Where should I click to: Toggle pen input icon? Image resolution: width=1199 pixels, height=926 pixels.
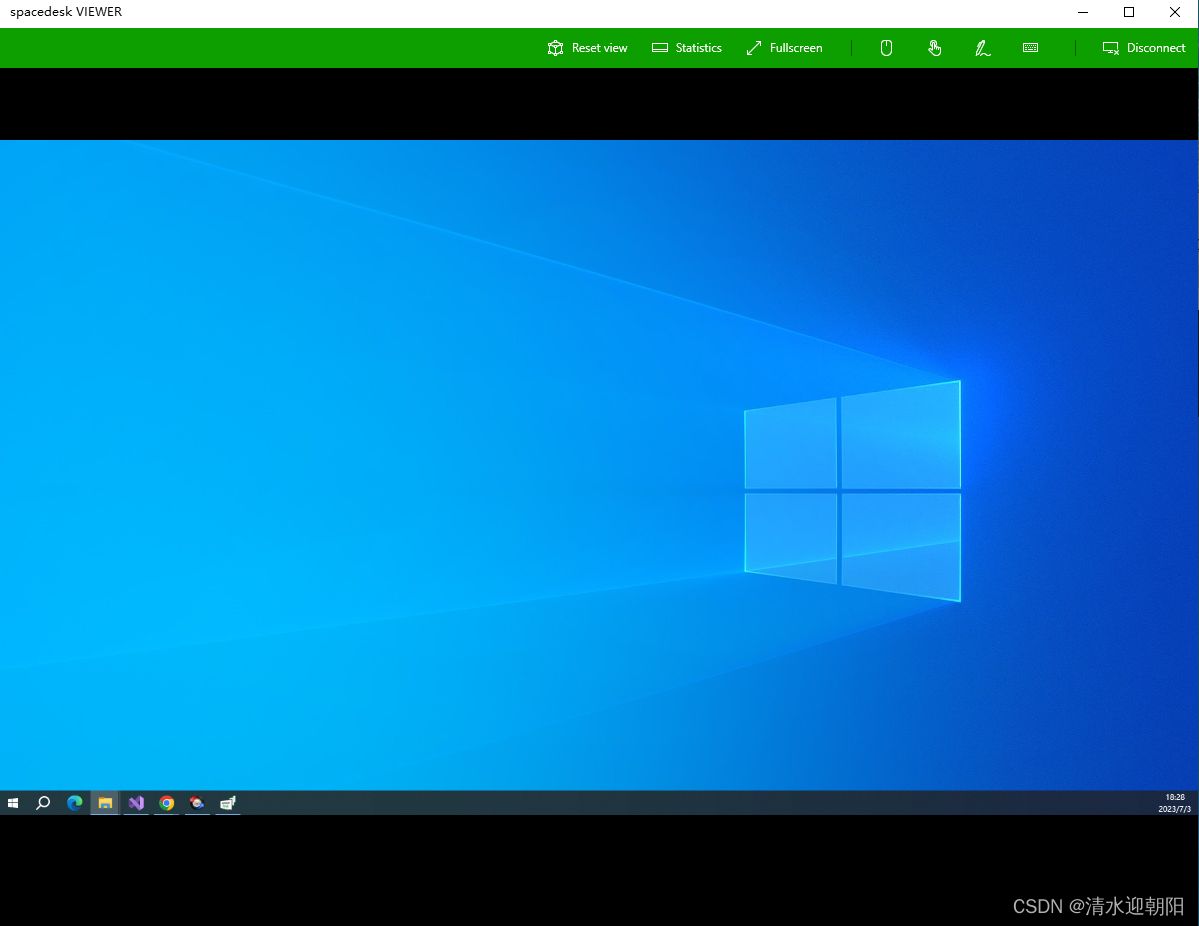(x=983, y=47)
